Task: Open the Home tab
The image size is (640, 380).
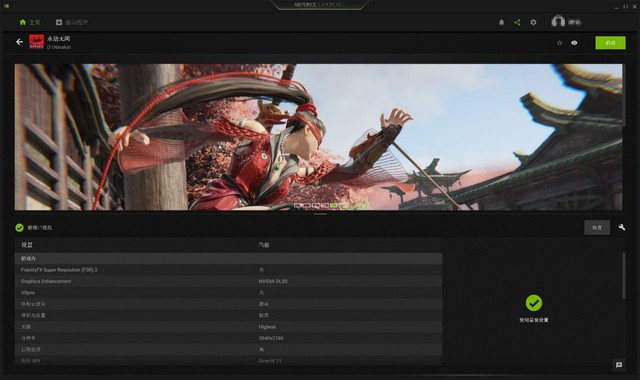Action: click(30, 22)
